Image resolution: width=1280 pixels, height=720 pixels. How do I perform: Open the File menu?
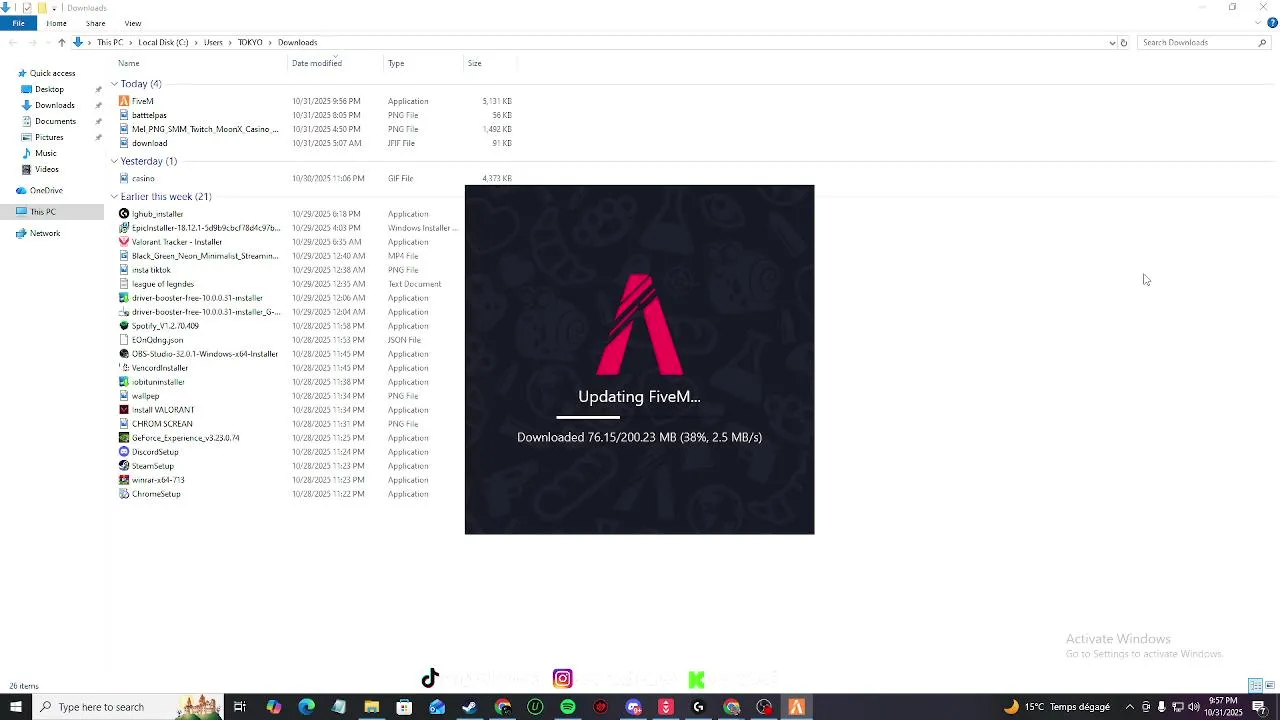18,23
